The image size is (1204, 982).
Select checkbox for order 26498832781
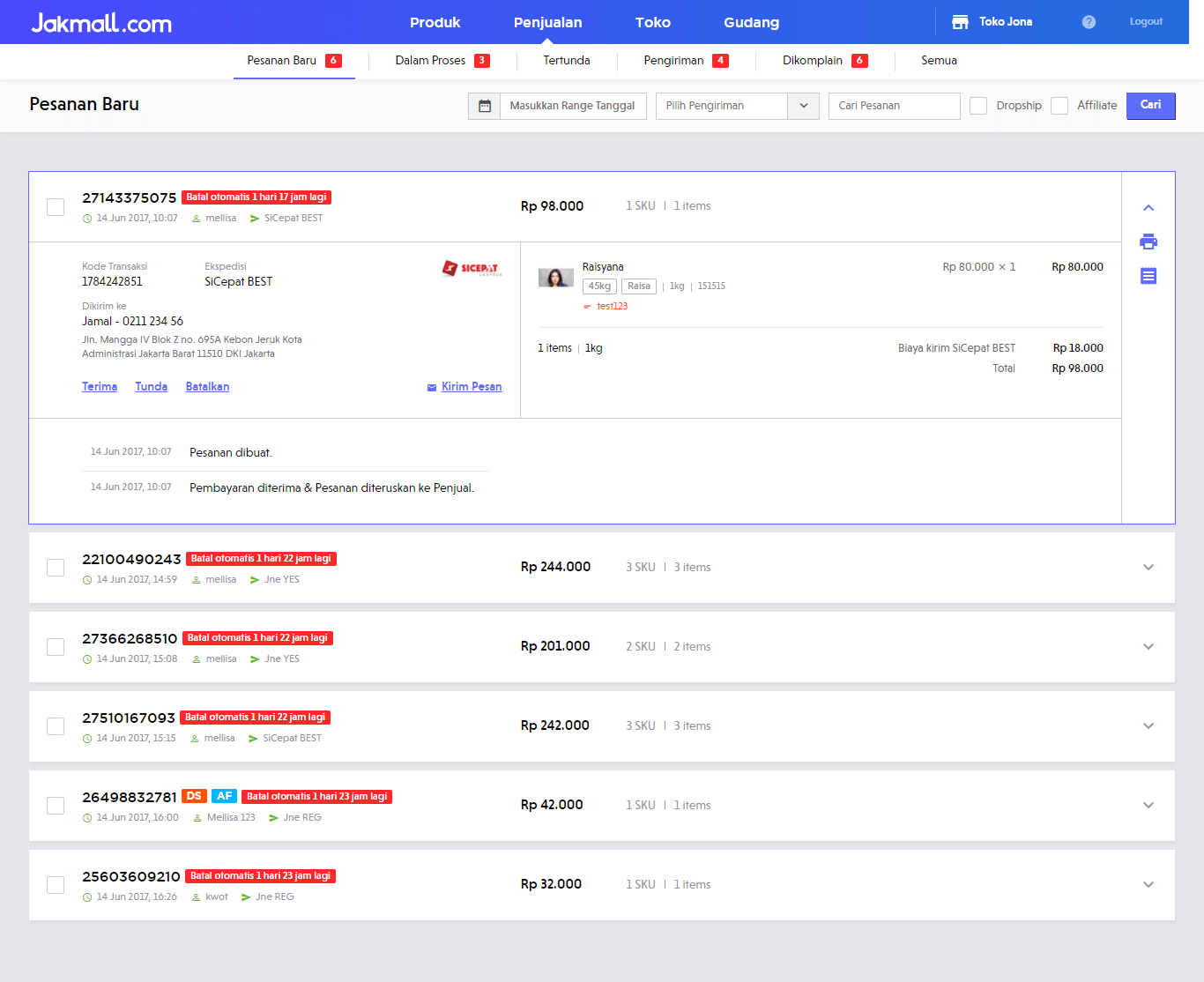[x=56, y=806]
